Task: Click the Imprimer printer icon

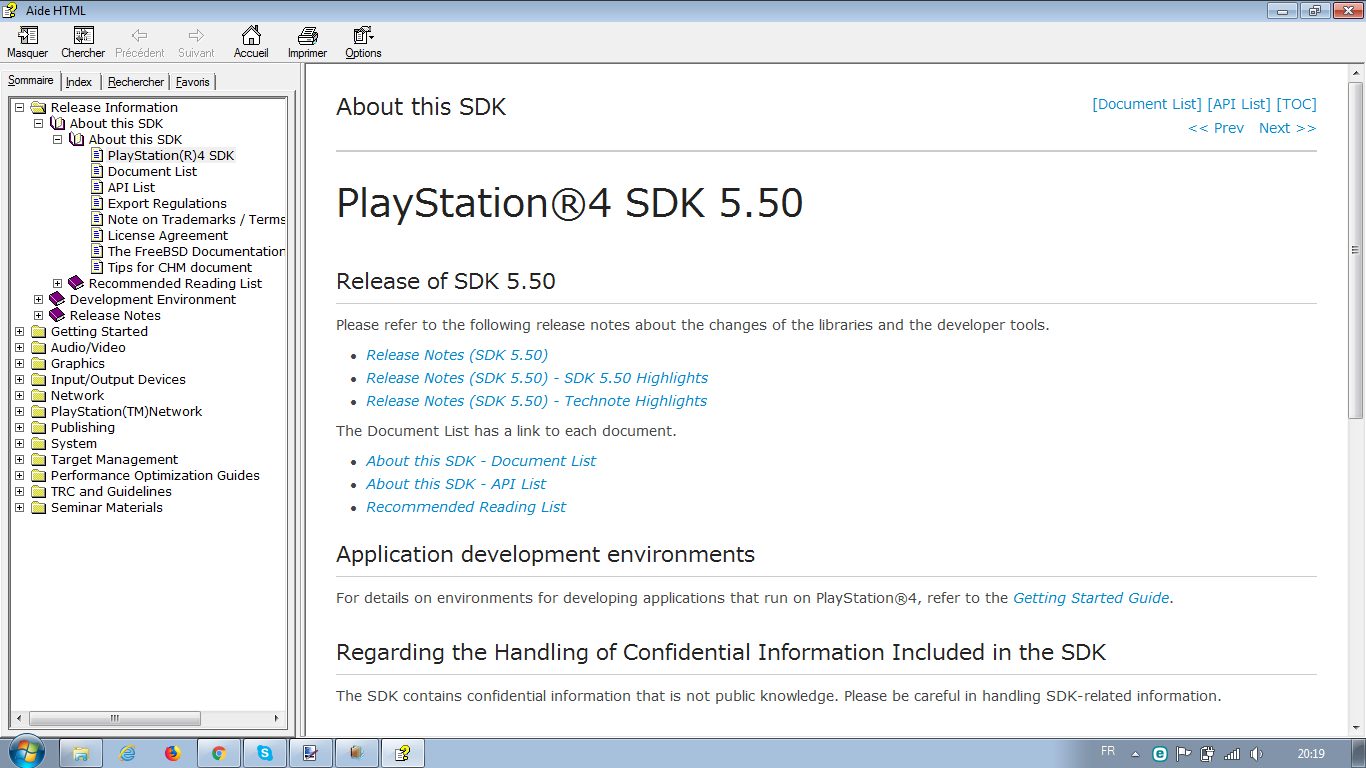Action: pos(307,36)
